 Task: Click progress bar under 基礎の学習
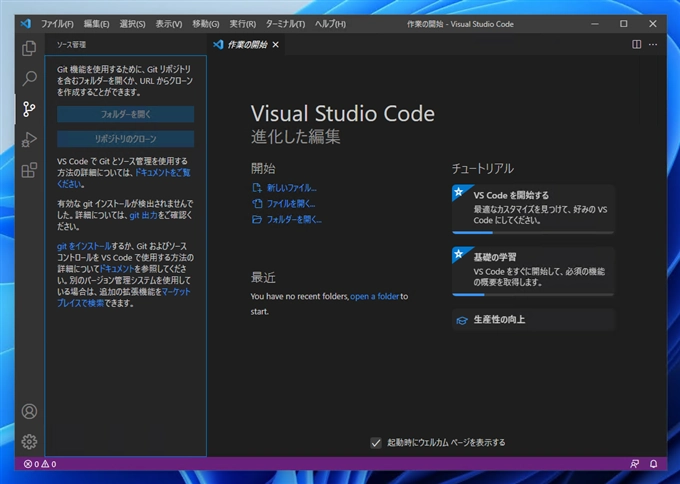point(533,295)
